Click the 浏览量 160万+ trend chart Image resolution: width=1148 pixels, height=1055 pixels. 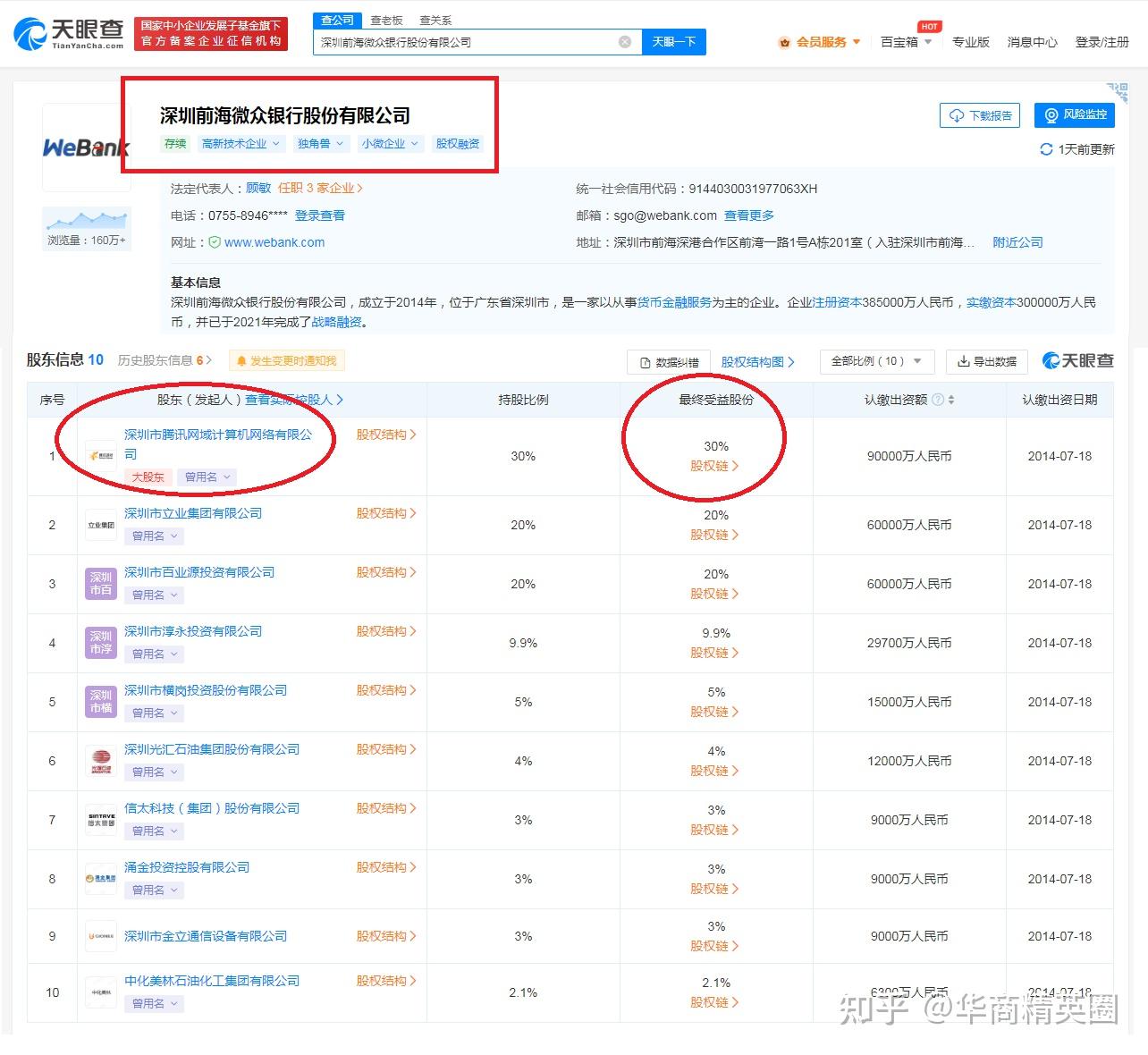(x=87, y=228)
